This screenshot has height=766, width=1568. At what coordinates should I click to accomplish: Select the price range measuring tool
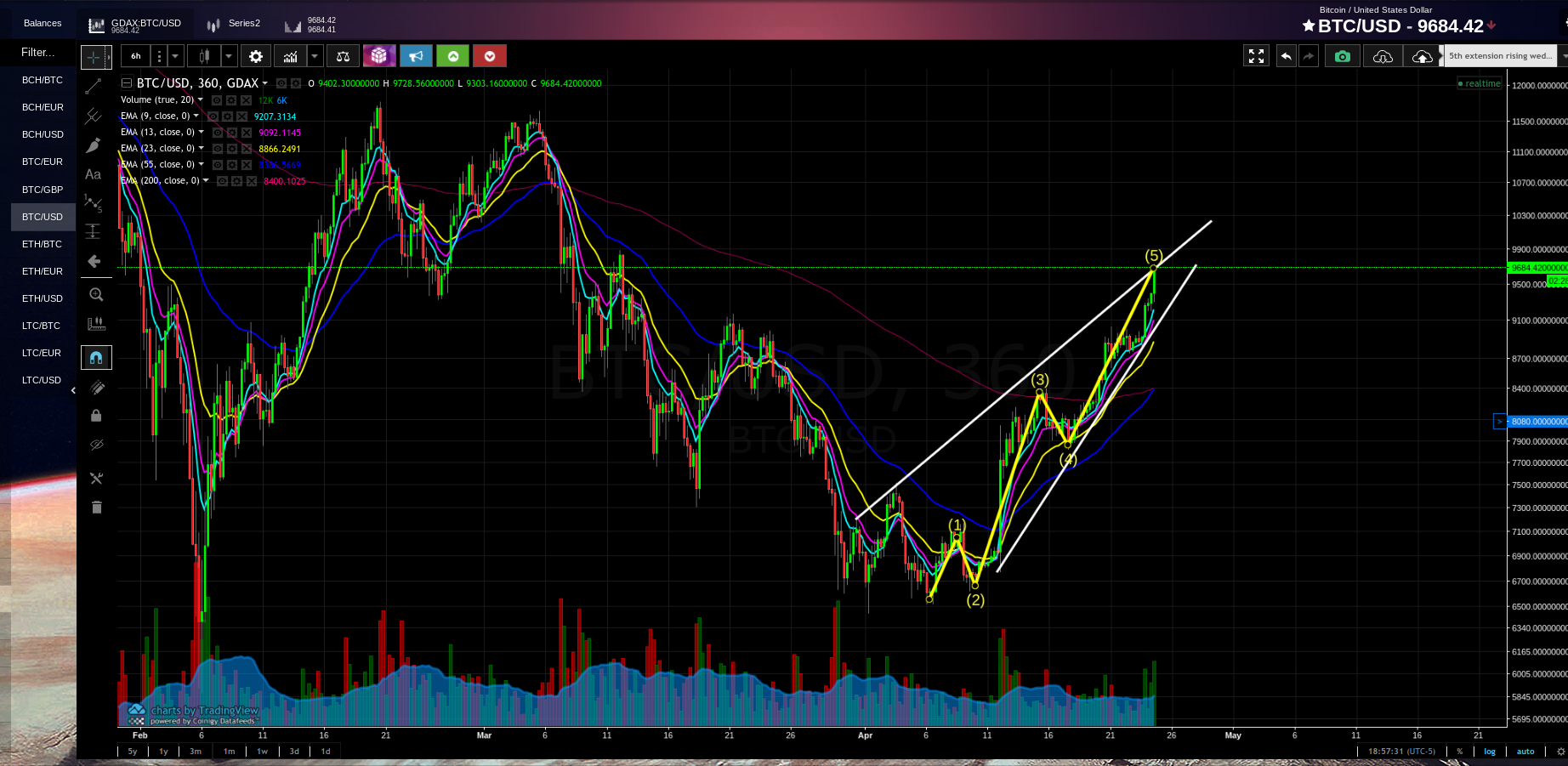94,231
